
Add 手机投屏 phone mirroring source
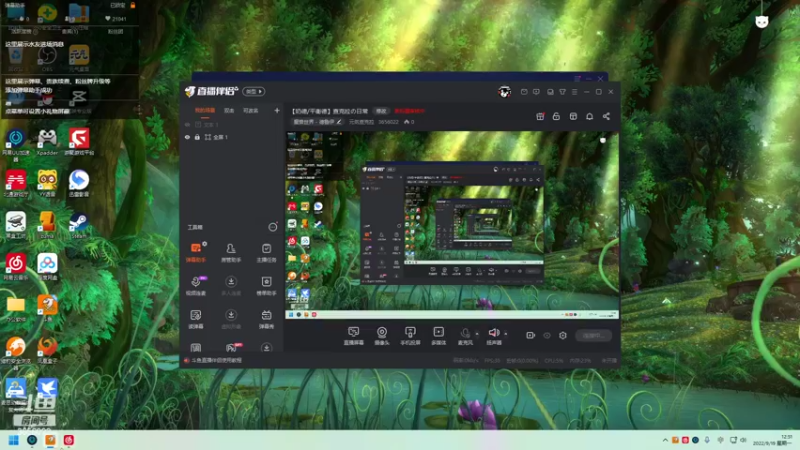point(410,336)
